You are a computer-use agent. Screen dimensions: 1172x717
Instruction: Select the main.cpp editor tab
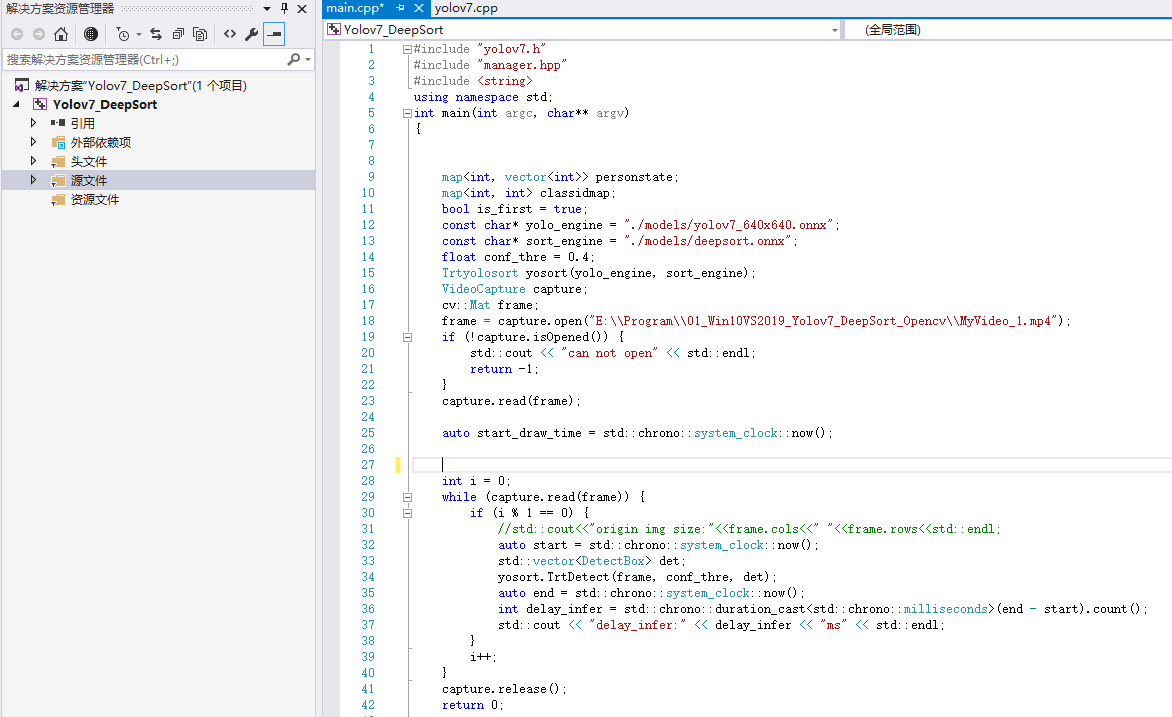click(354, 8)
